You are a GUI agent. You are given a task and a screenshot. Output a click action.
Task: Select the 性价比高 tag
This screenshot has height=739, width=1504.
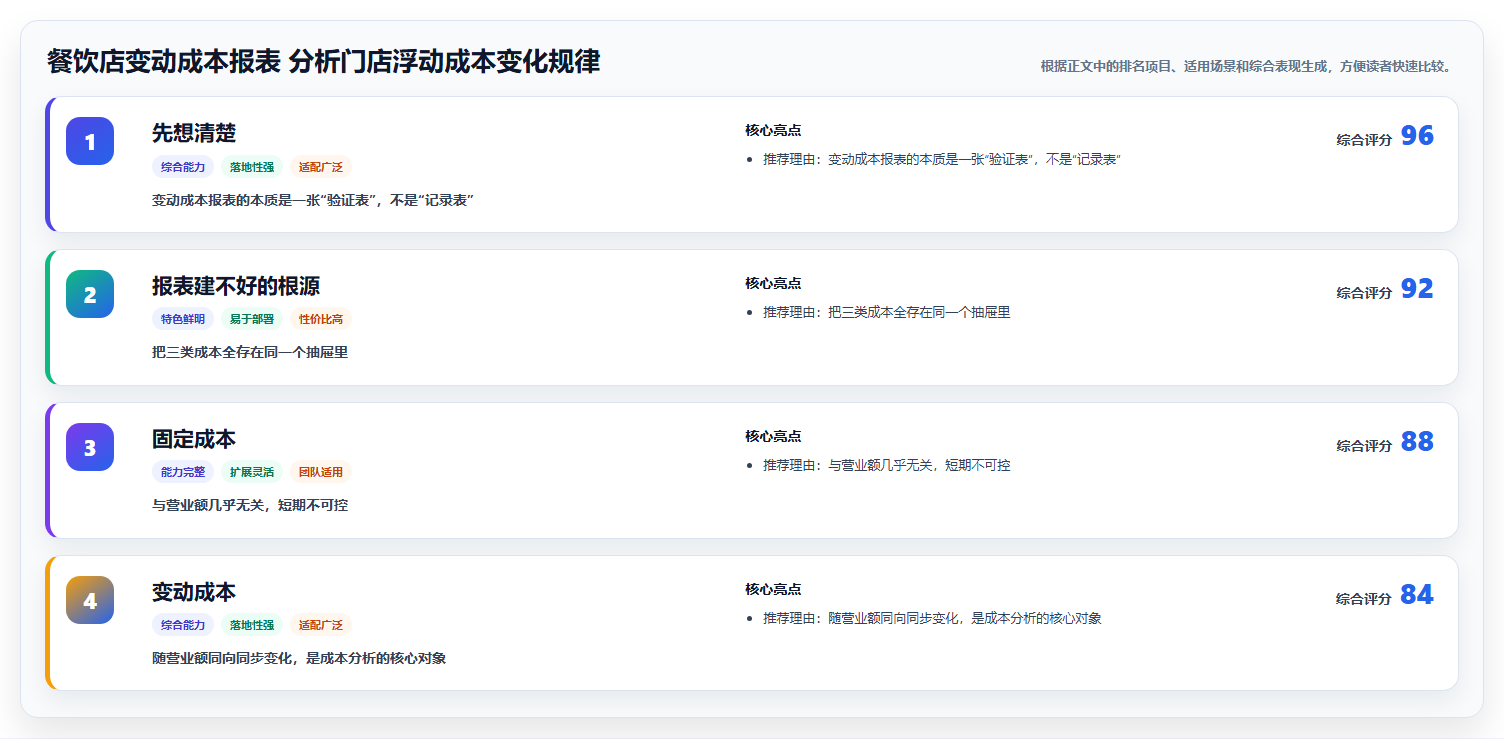click(321, 319)
